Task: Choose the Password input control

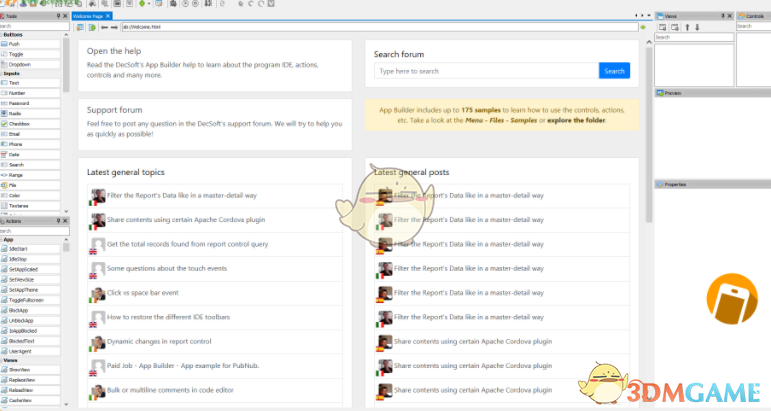Action: (x=30, y=103)
